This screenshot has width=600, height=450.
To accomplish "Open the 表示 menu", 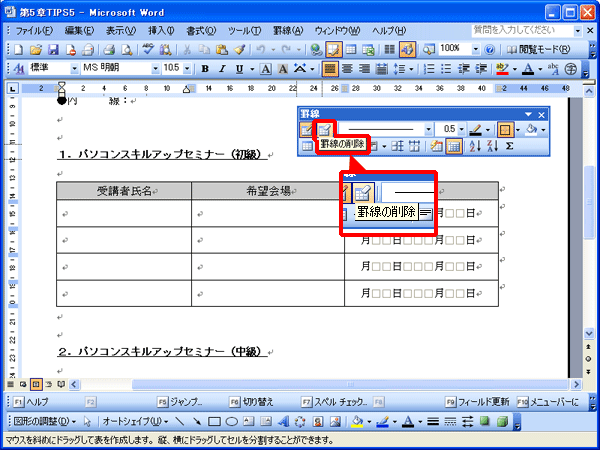I will pyautogui.click(x=121, y=31).
